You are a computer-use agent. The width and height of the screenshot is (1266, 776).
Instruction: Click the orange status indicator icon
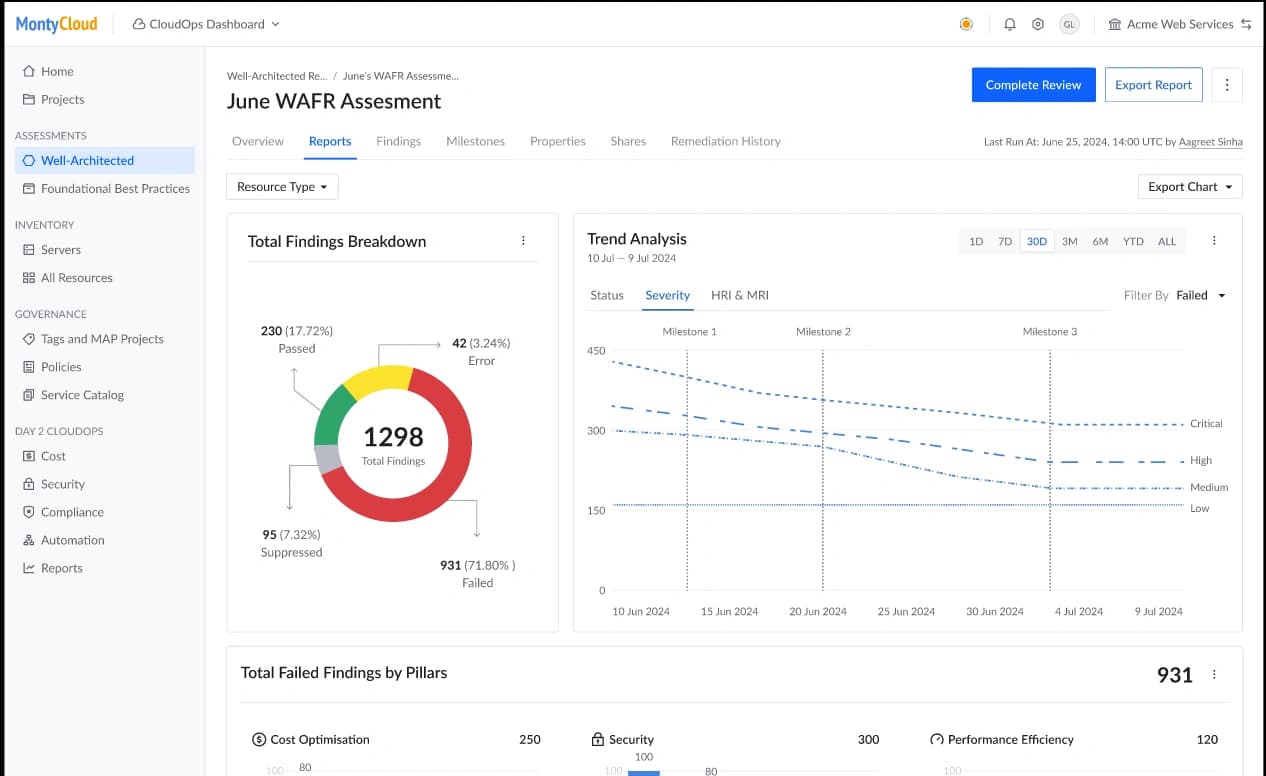tap(966, 24)
